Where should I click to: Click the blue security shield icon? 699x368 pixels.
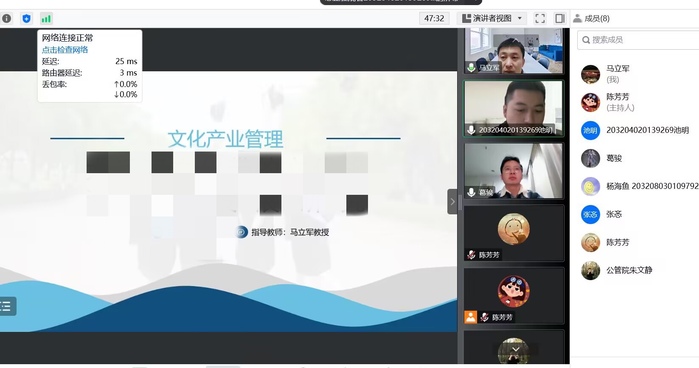point(26,19)
